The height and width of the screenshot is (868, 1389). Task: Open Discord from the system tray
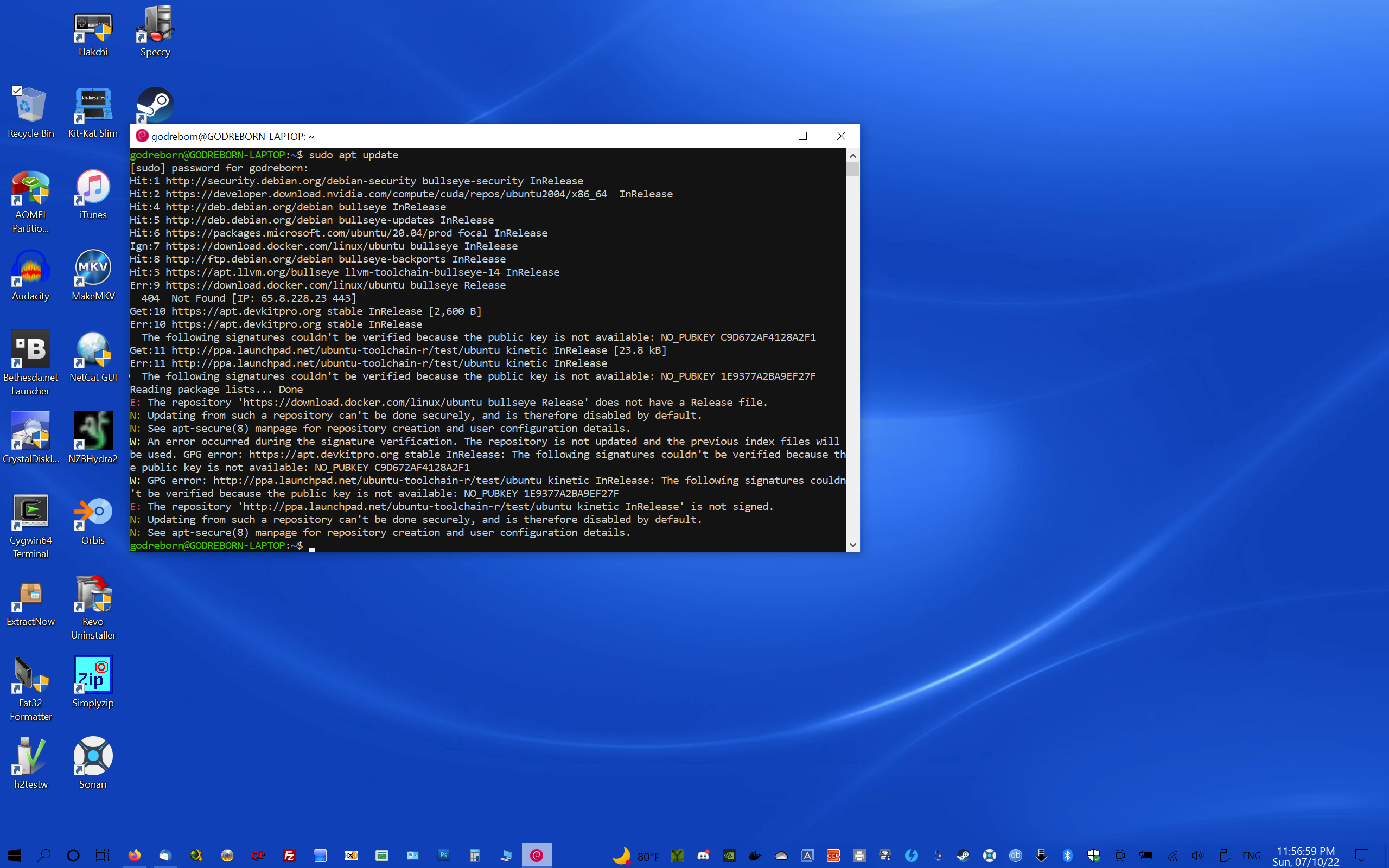[703, 856]
